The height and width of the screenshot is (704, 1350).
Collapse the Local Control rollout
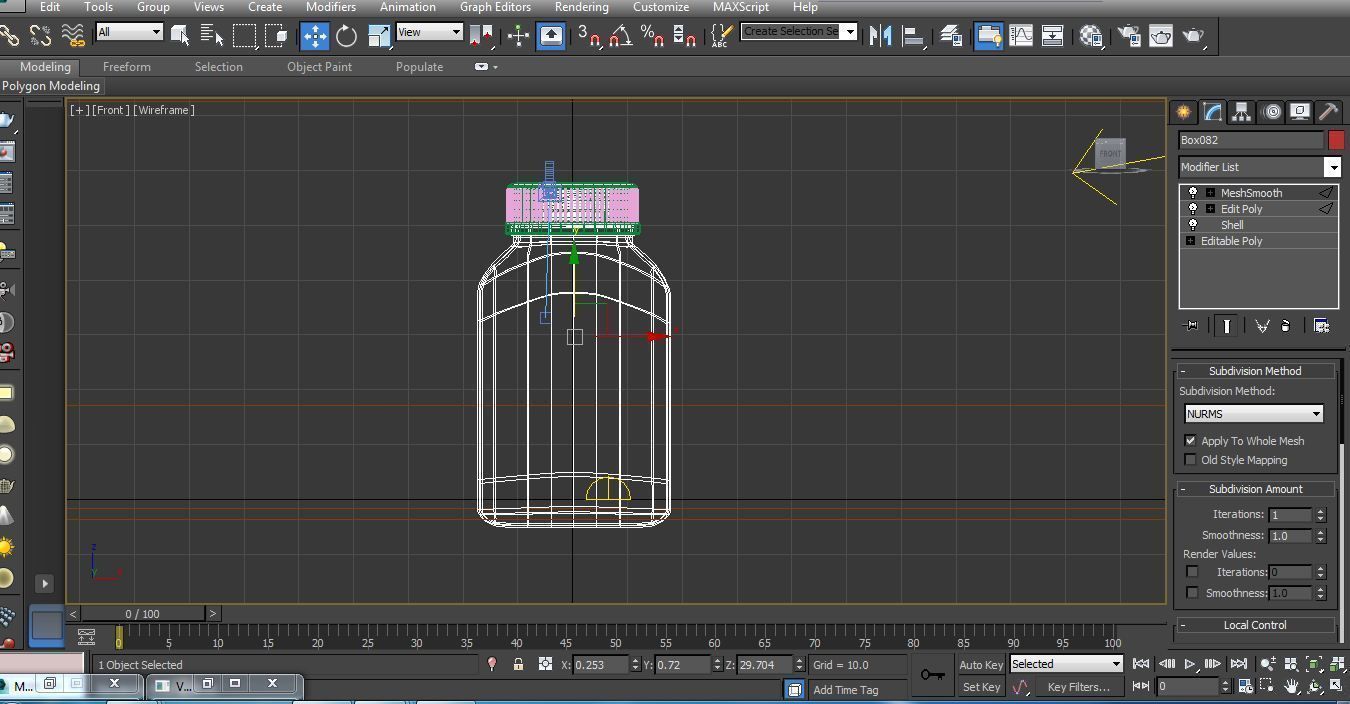[1255, 625]
